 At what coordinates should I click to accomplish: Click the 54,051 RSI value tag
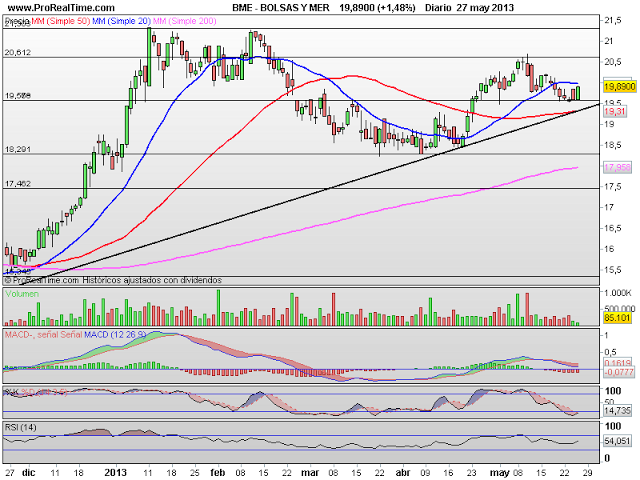617,441
